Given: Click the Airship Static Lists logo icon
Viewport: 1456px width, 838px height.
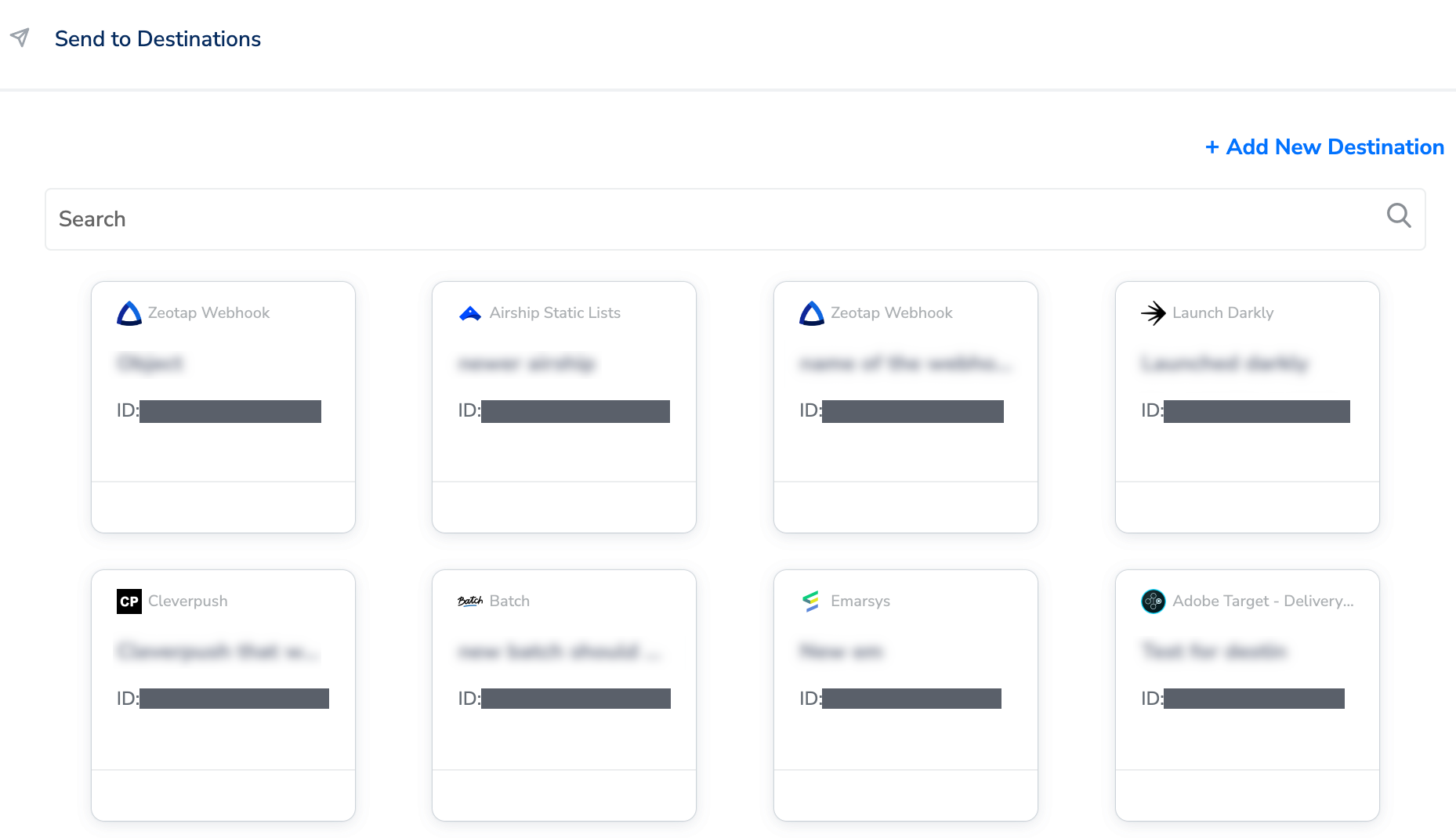Looking at the screenshot, I should tap(470, 313).
